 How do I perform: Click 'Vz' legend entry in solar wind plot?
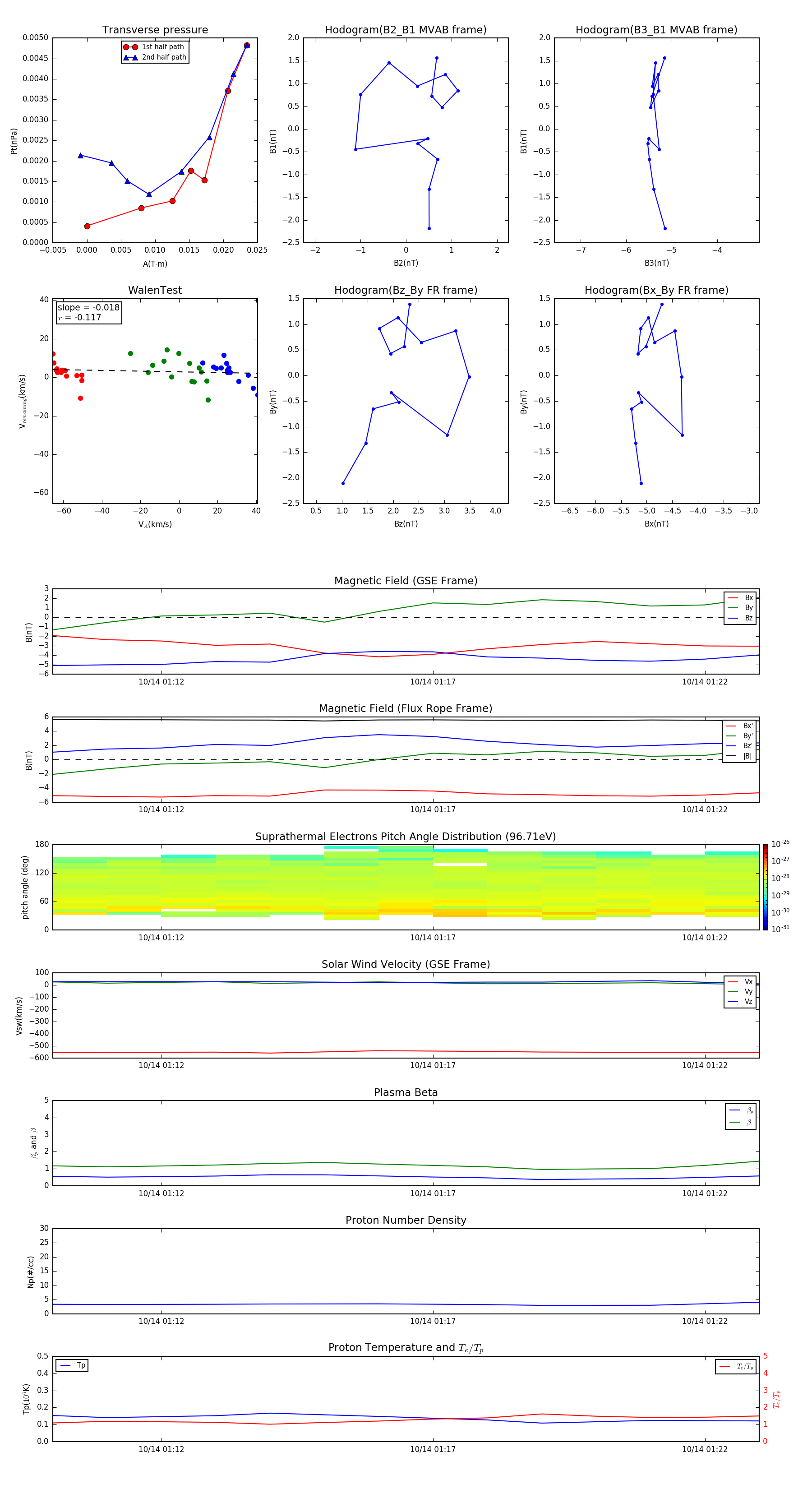pyautogui.click(x=740, y=1002)
